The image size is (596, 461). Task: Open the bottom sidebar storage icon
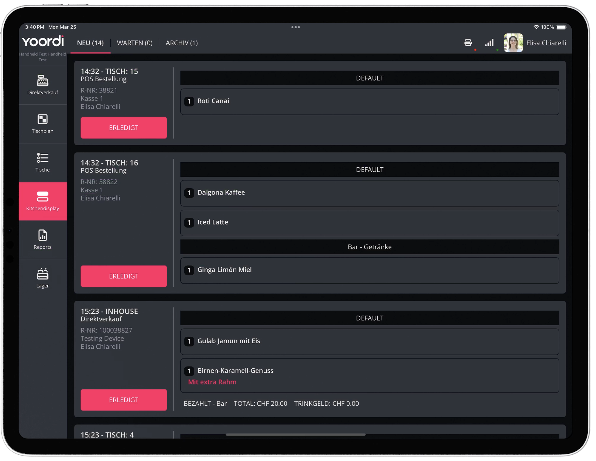click(43, 278)
